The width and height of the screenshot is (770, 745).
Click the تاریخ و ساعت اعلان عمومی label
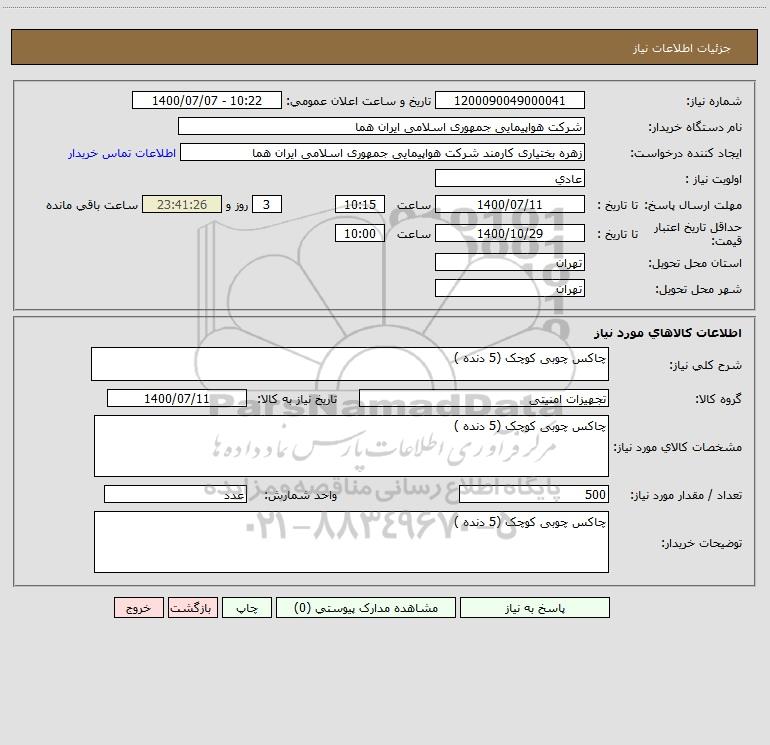click(x=358, y=101)
